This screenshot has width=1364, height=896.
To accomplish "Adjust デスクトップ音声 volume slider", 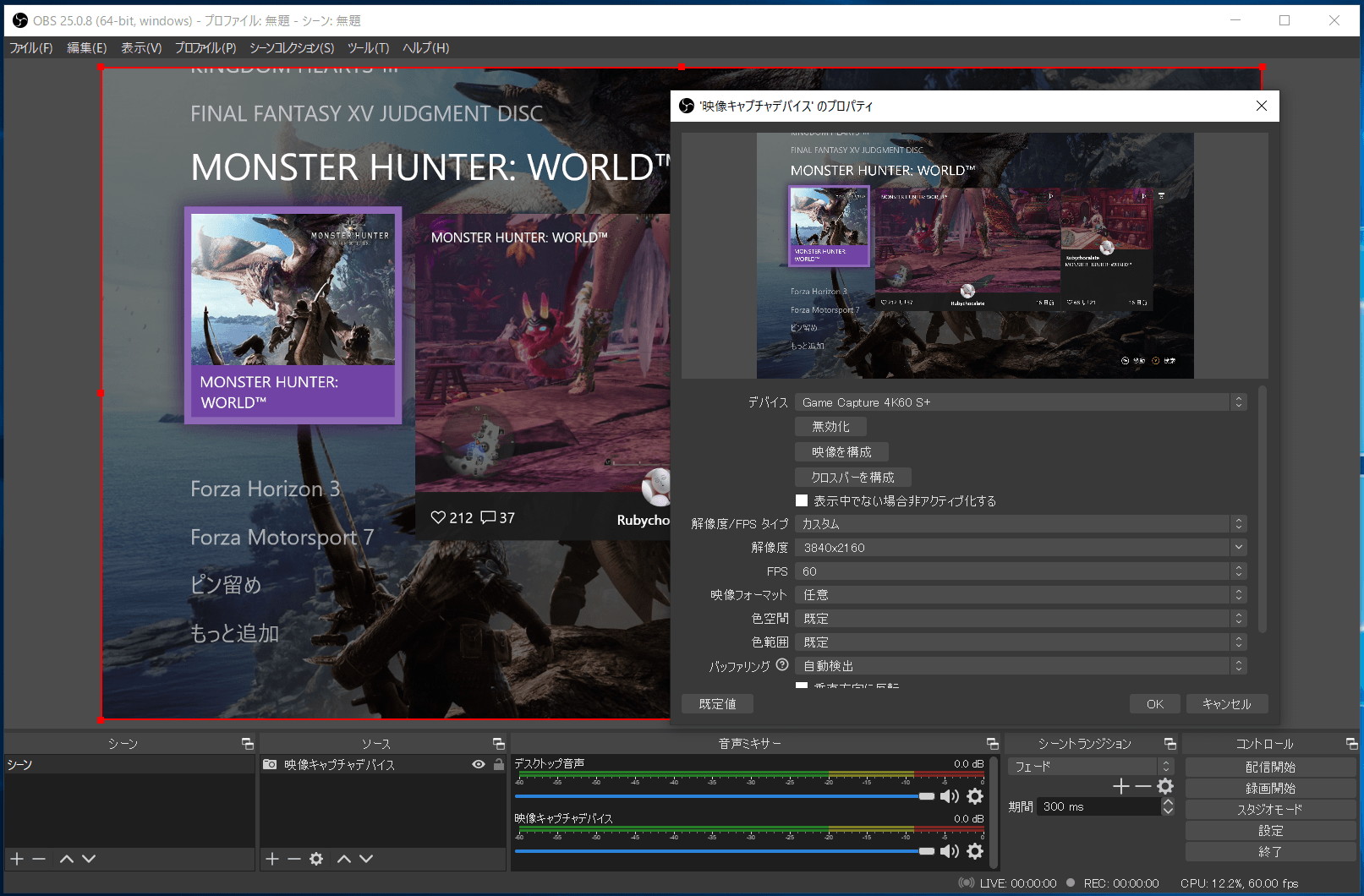I will point(724,796).
